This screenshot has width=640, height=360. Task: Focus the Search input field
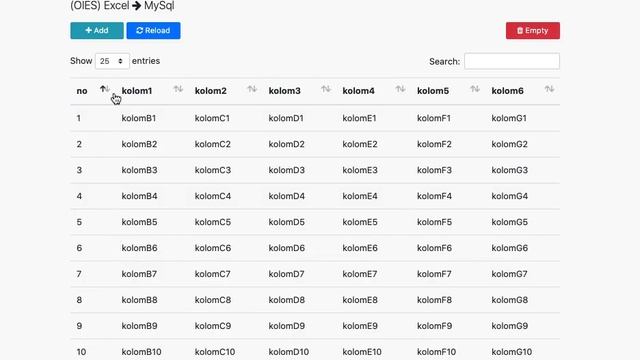tap(512, 61)
